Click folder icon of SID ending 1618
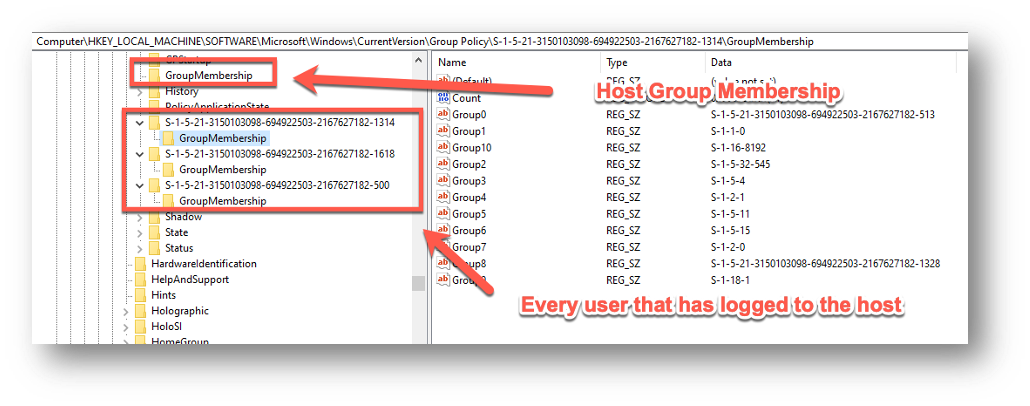 click(155, 154)
